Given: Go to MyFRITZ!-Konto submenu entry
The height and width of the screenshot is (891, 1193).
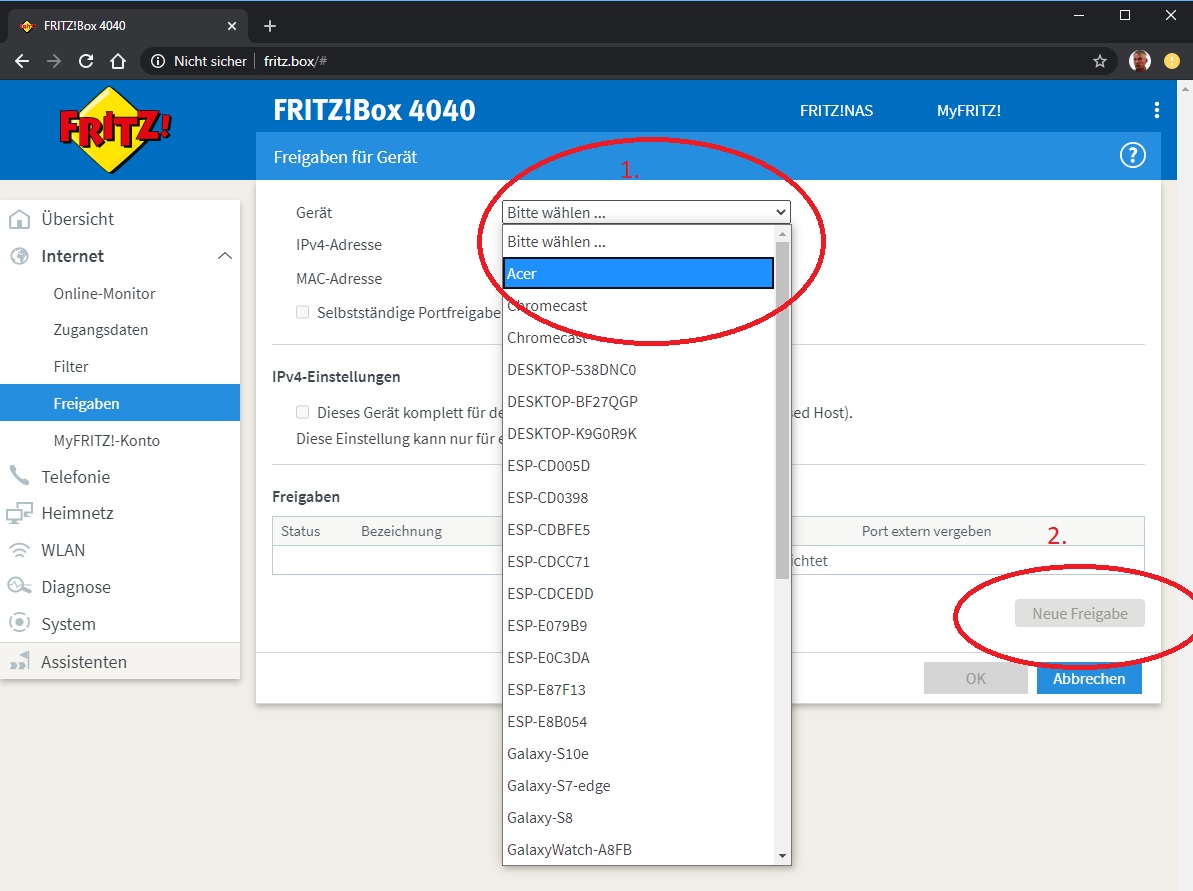Looking at the screenshot, I should (106, 440).
